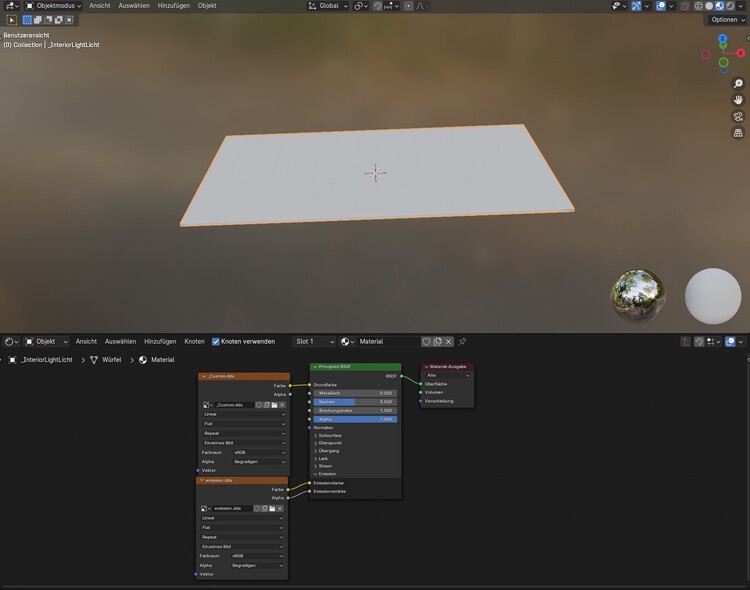
Task: Open the Slot 1 dropdown
Action: pos(315,342)
